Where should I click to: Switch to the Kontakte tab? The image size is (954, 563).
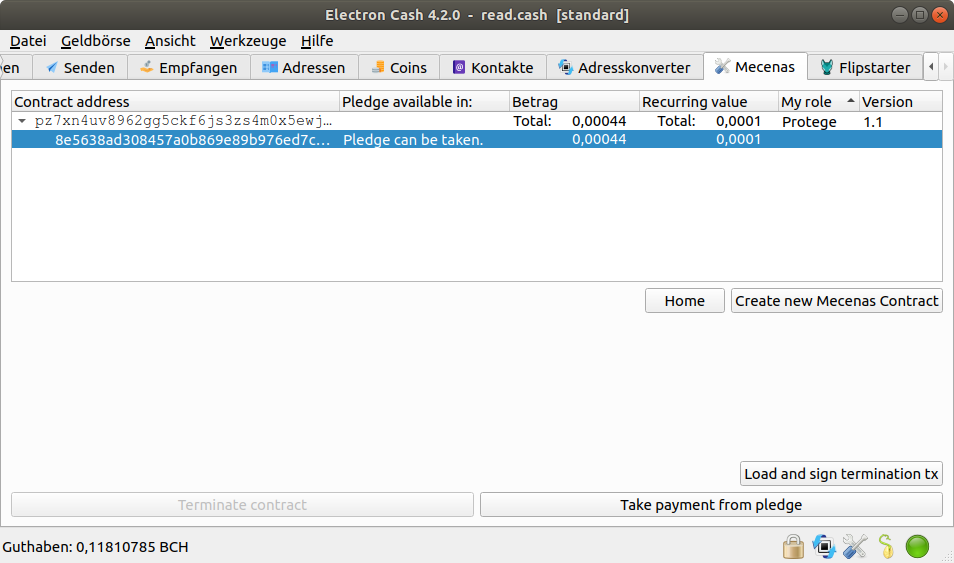493,68
